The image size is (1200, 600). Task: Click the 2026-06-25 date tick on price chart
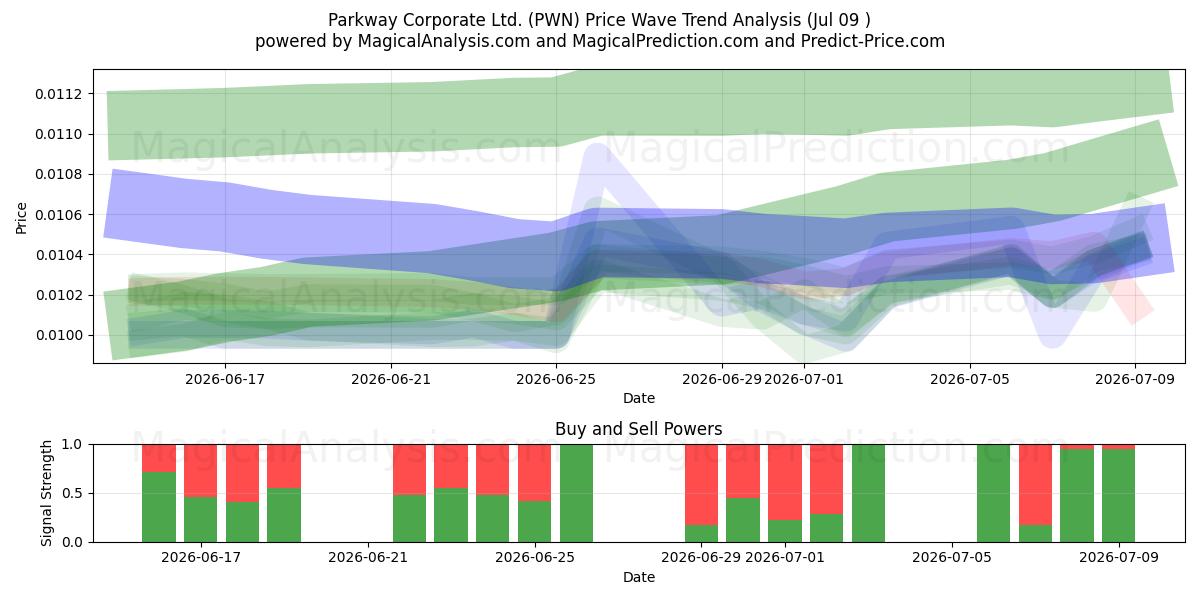pos(557,379)
